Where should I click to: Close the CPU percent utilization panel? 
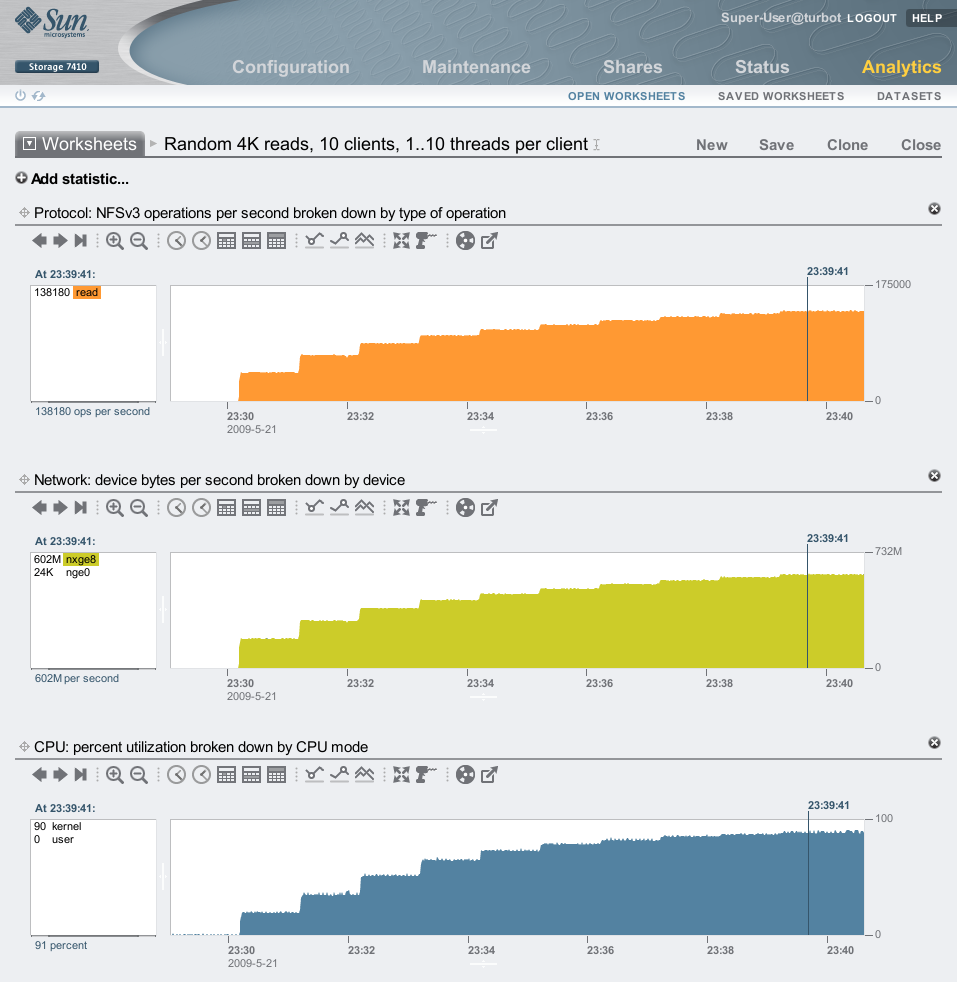[x=934, y=743]
